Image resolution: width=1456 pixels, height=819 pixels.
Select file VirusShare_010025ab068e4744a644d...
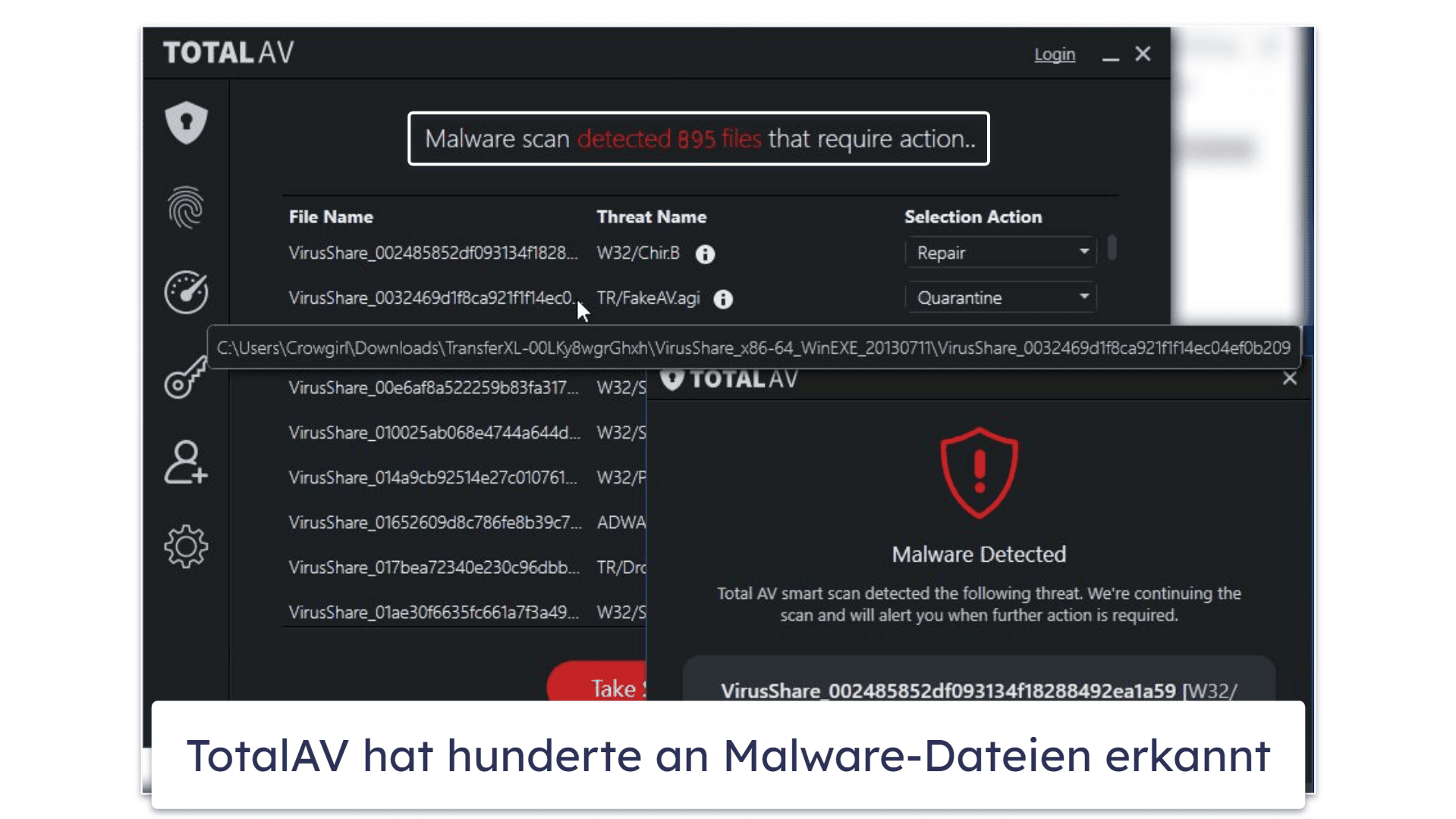435,432
